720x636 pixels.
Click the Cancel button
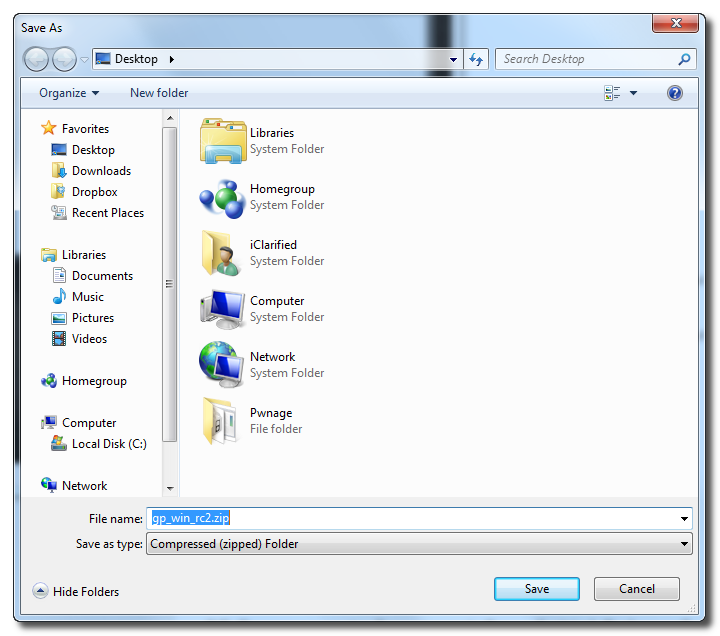(x=636, y=589)
